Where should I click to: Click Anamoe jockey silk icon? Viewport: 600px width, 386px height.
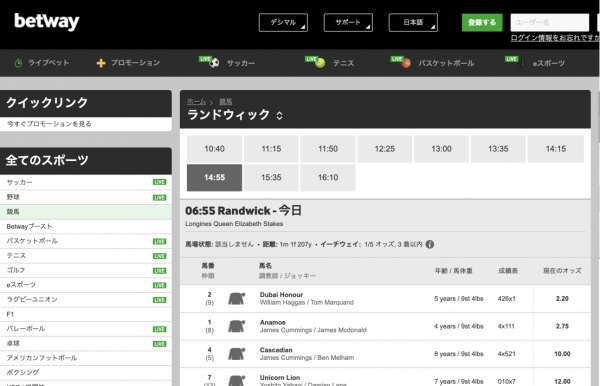[236, 326]
